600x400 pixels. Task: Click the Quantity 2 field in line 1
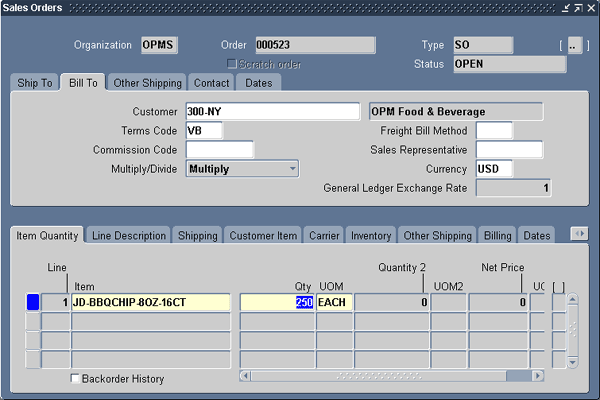391,302
